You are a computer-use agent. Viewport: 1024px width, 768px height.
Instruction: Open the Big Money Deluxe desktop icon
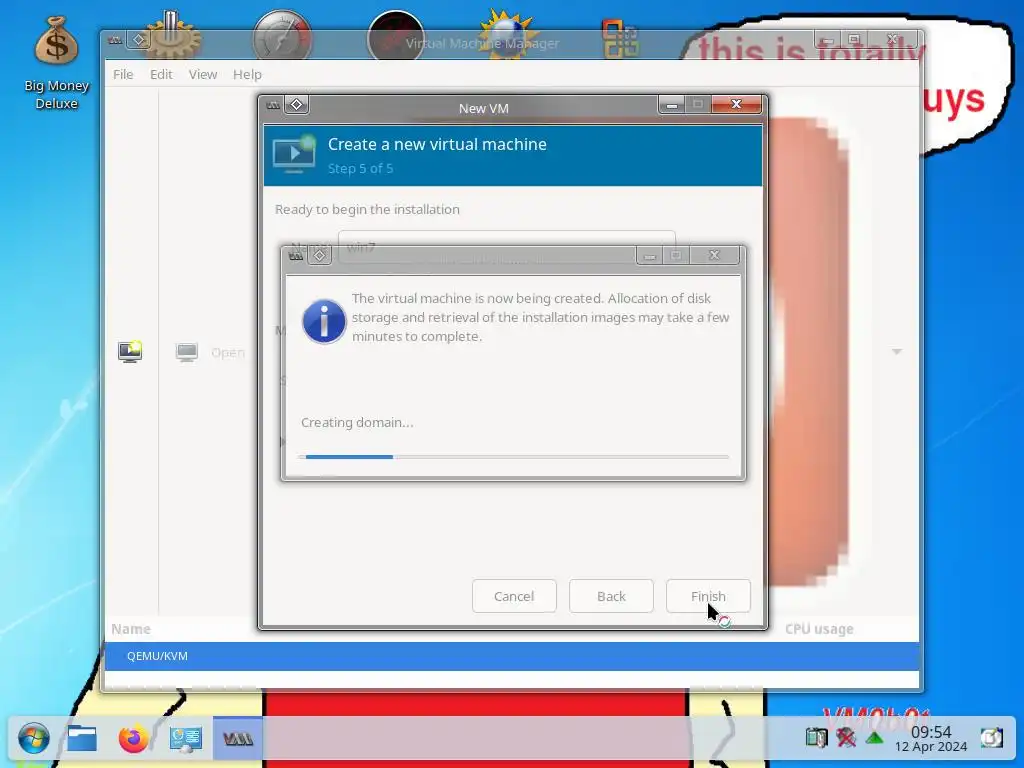[56, 63]
